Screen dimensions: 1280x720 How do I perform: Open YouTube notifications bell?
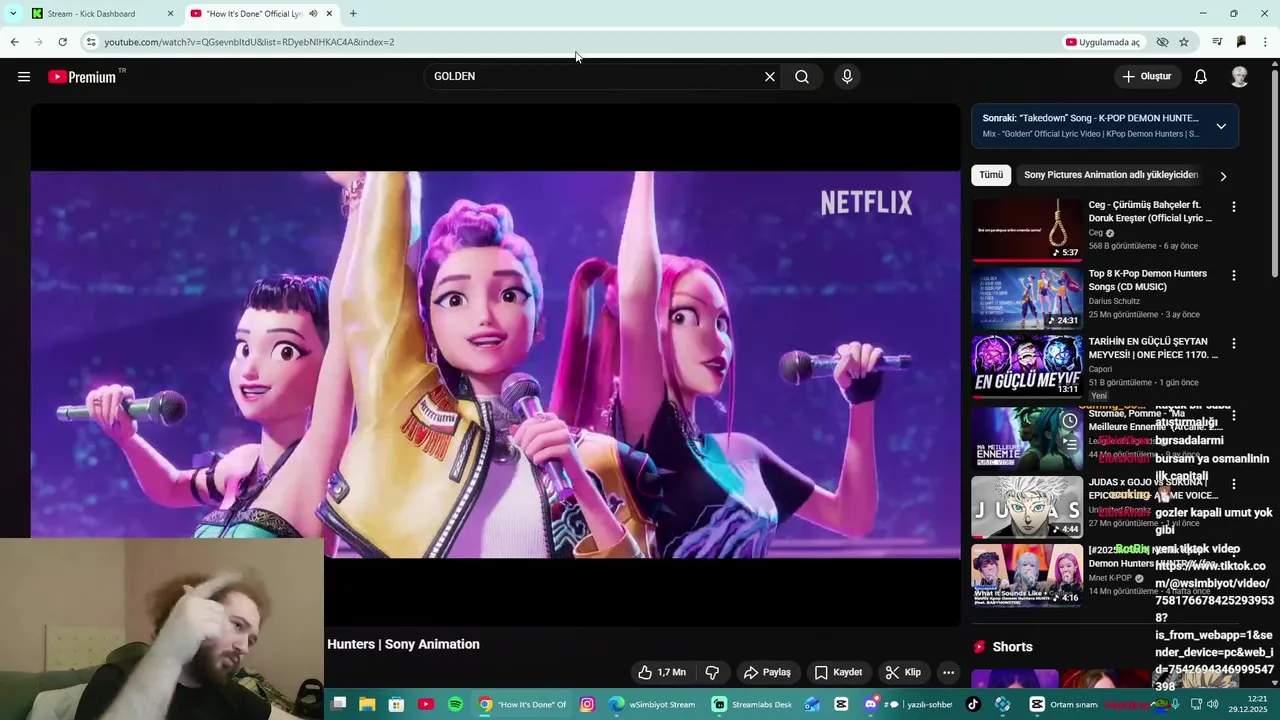(1201, 77)
